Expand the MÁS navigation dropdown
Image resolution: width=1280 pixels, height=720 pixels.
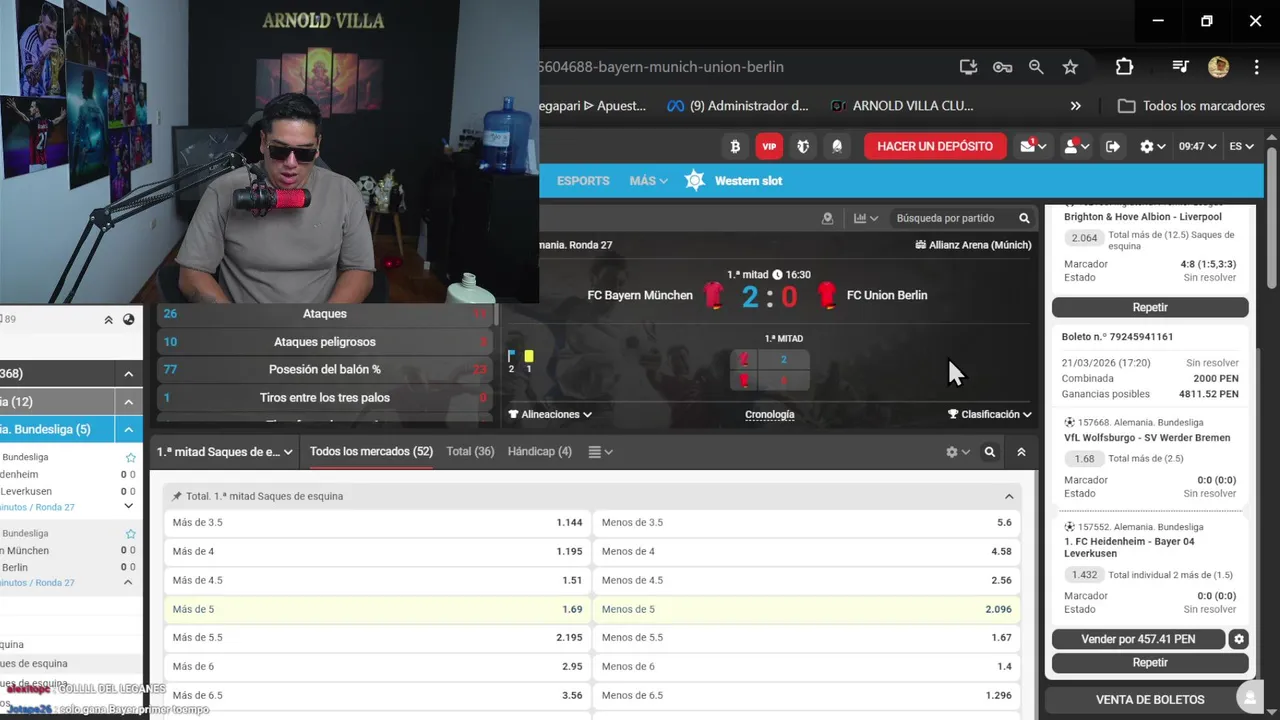coord(648,181)
